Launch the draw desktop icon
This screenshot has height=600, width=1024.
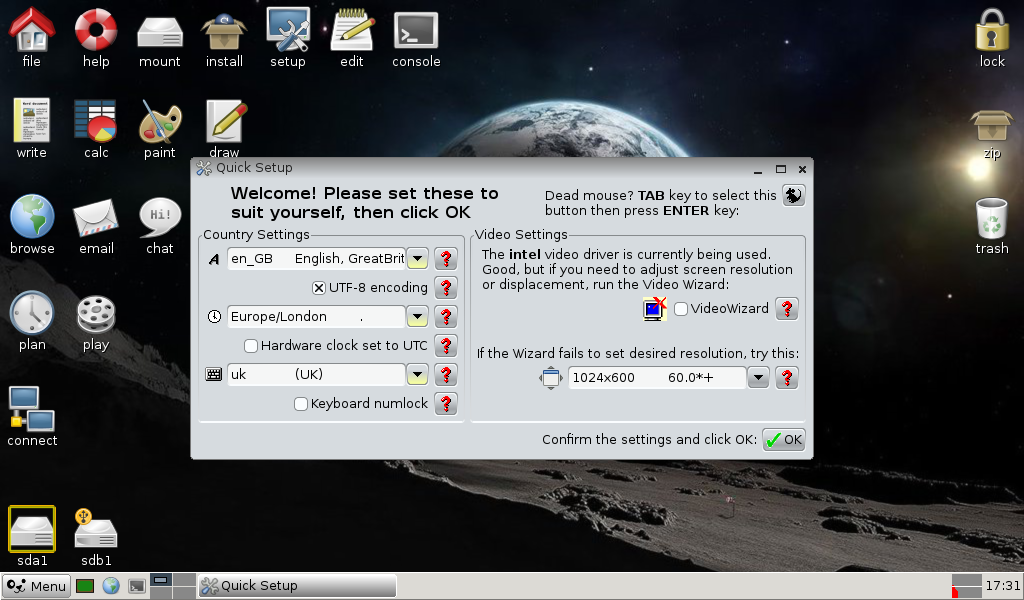[224, 121]
